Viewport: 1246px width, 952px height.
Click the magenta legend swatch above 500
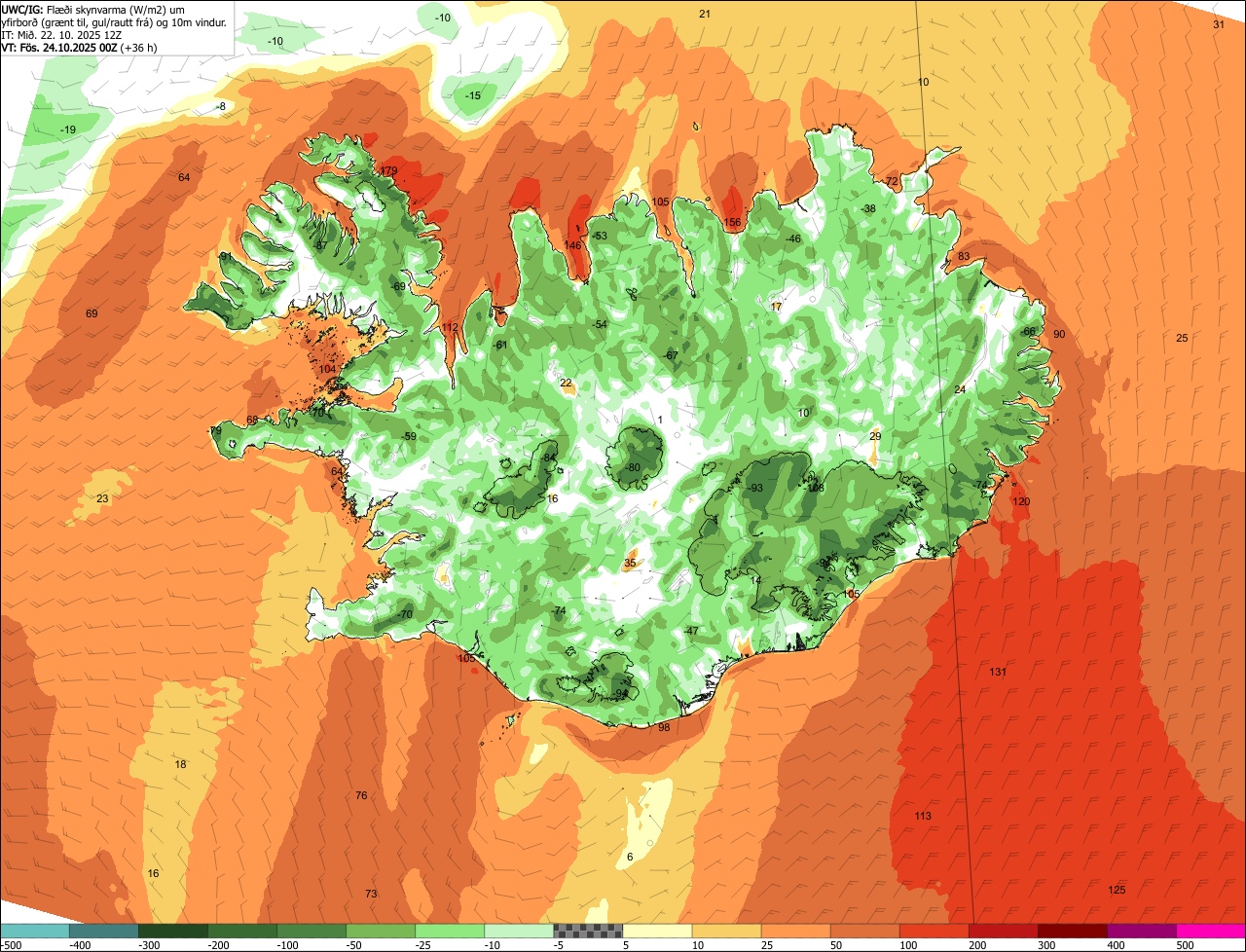pos(1211,931)
